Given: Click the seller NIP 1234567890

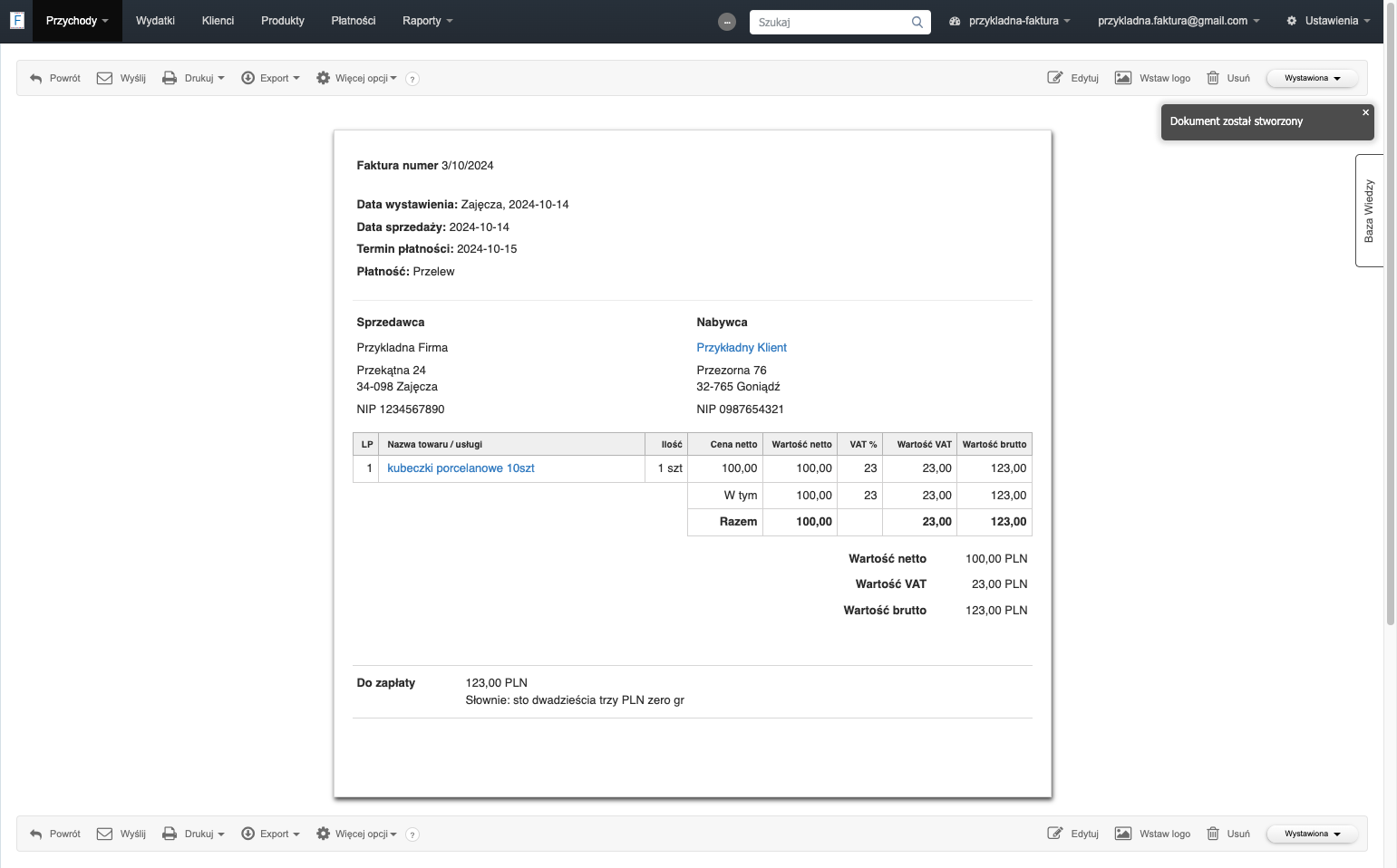Looking at the screenshot, I should 401,410.
